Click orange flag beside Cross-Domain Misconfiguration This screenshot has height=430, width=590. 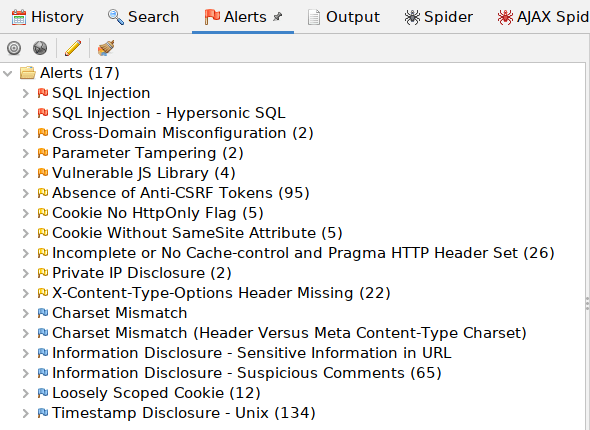pos(43,133)
